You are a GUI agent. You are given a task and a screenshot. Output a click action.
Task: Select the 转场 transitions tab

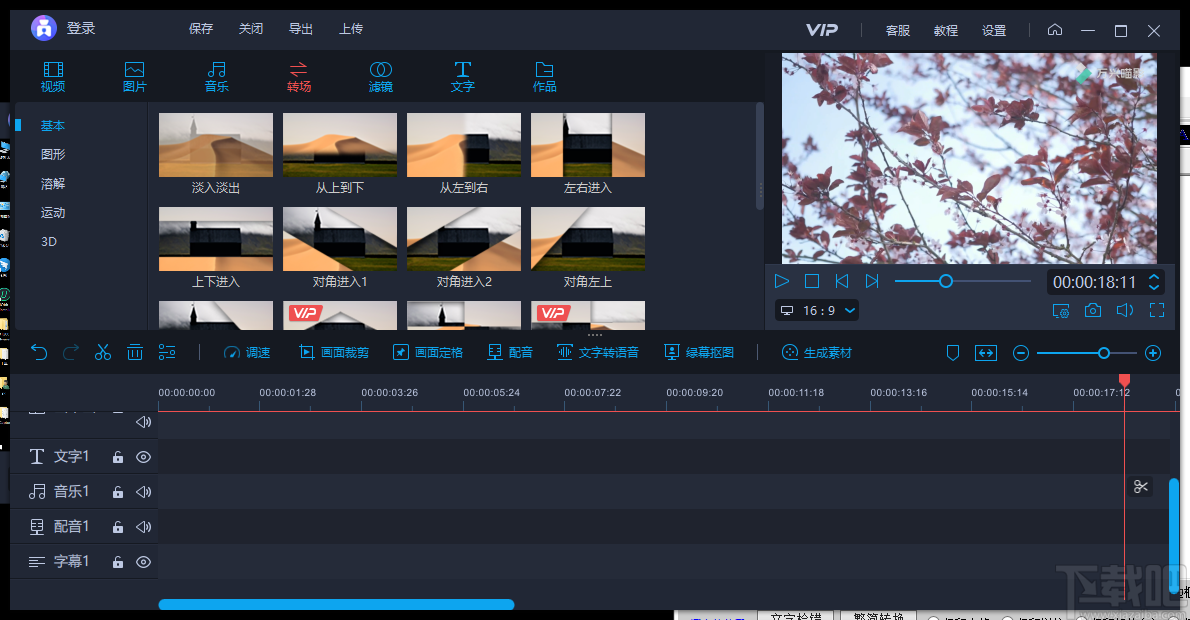298,77
